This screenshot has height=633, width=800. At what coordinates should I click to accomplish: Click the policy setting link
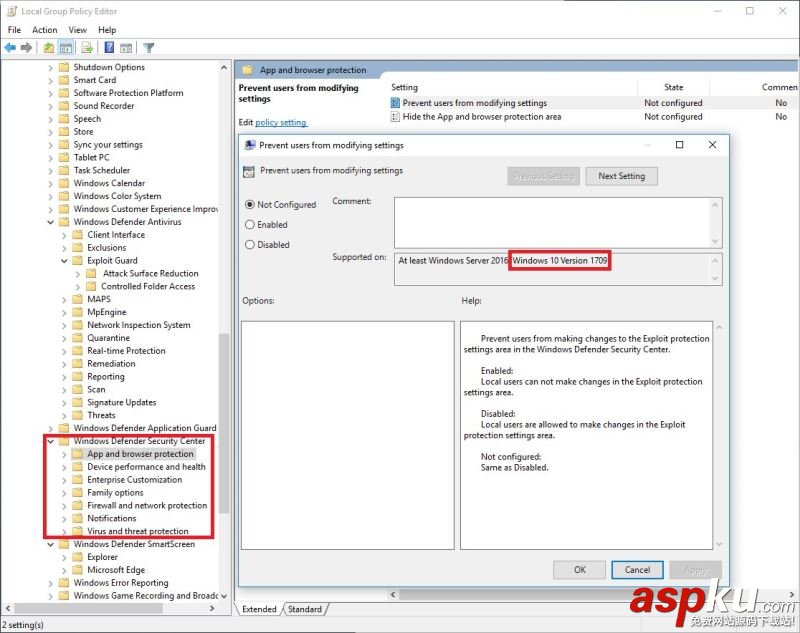click(281, 122)
